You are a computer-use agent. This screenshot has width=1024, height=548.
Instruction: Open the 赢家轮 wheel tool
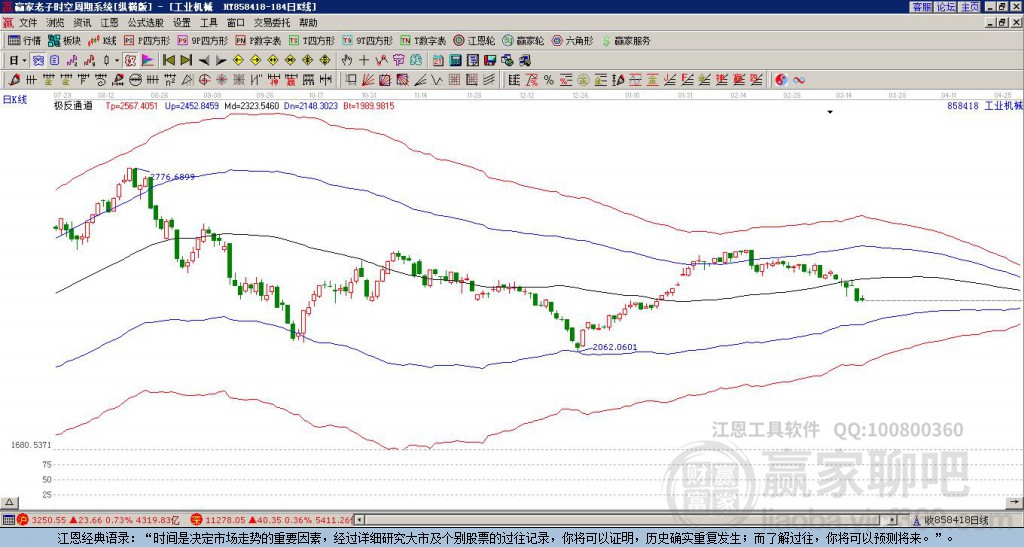[523, 40]
